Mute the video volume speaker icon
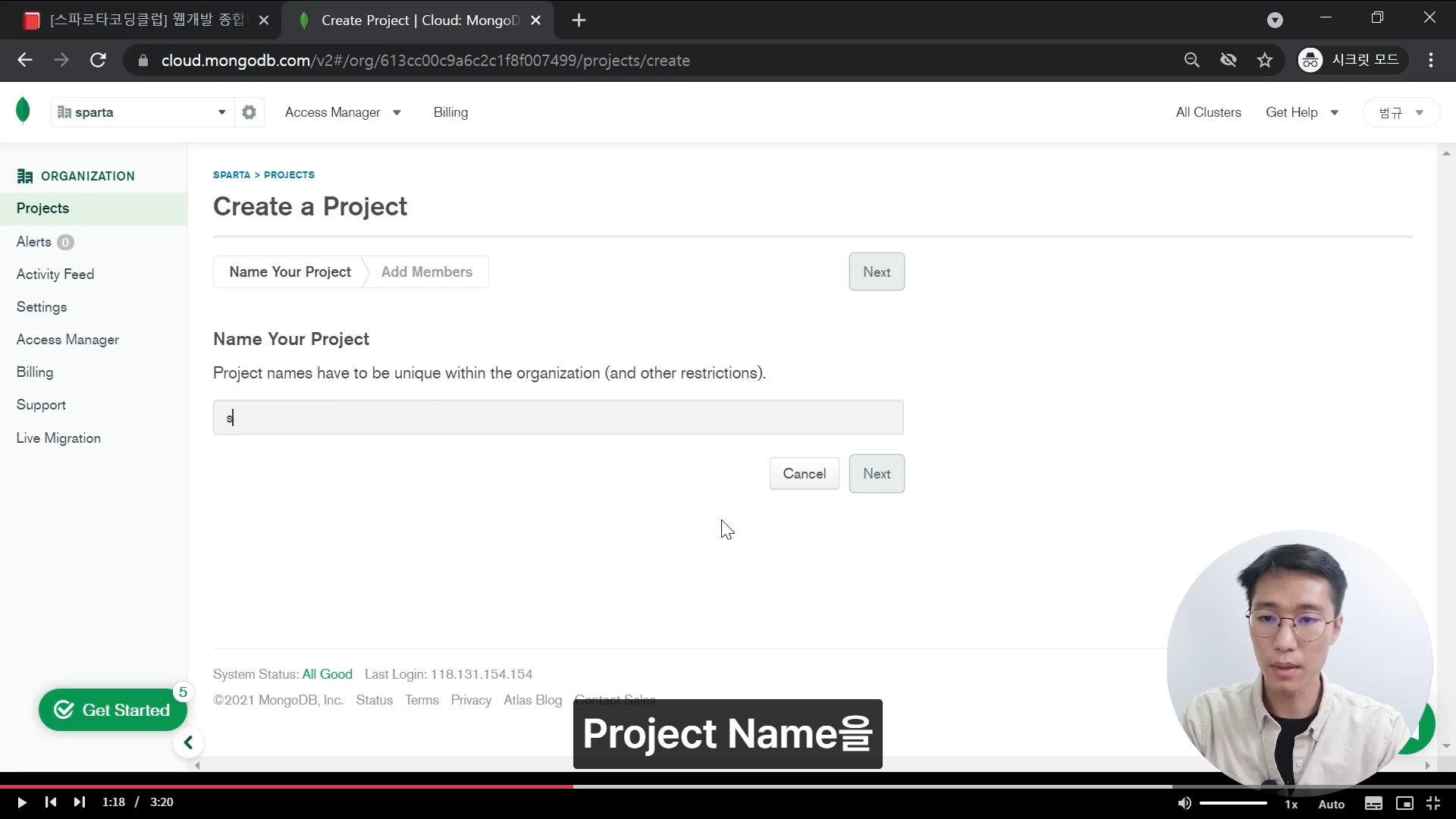Screen dimensions: 1456x819 (x=1185, y=803)
